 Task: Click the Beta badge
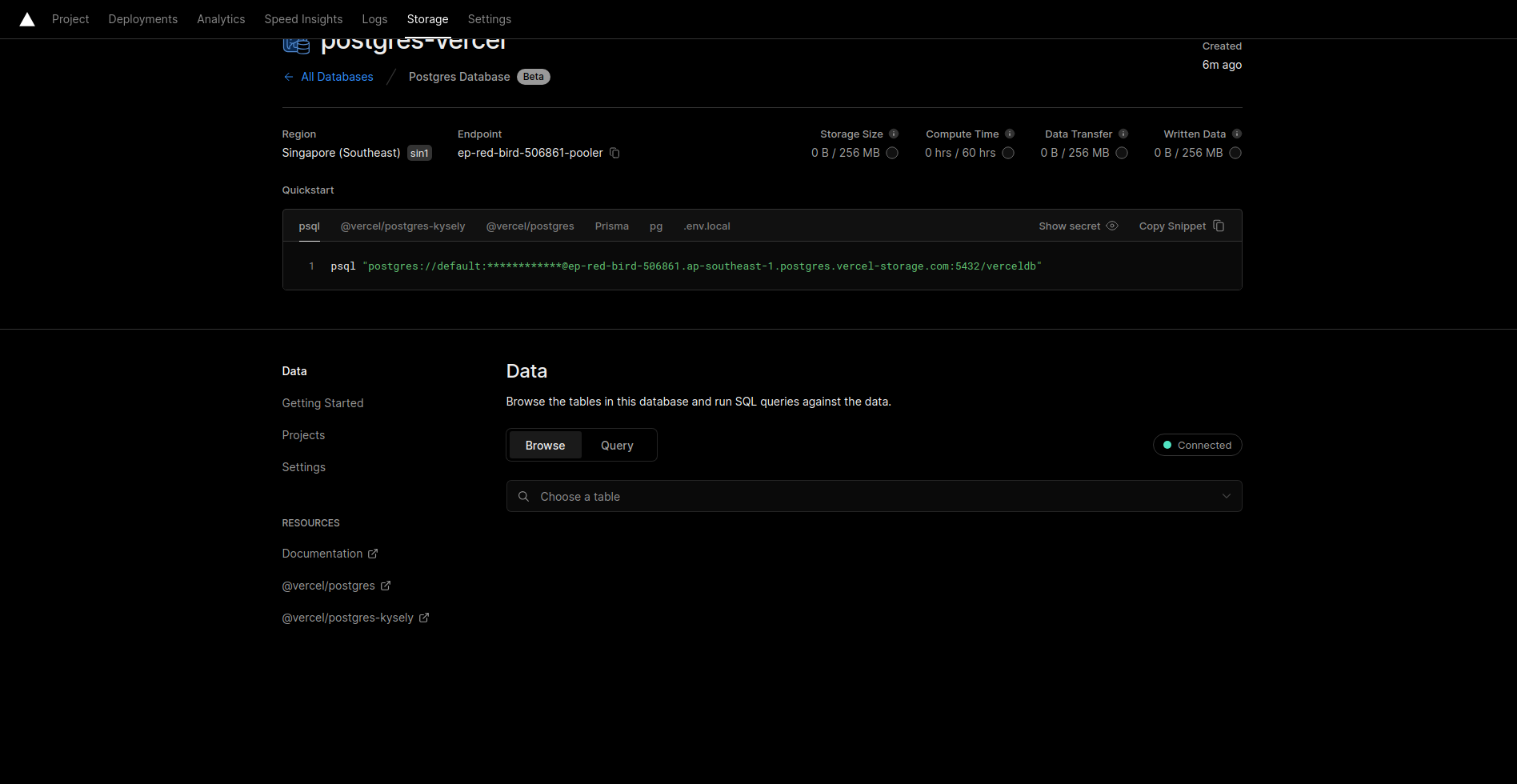534,77
